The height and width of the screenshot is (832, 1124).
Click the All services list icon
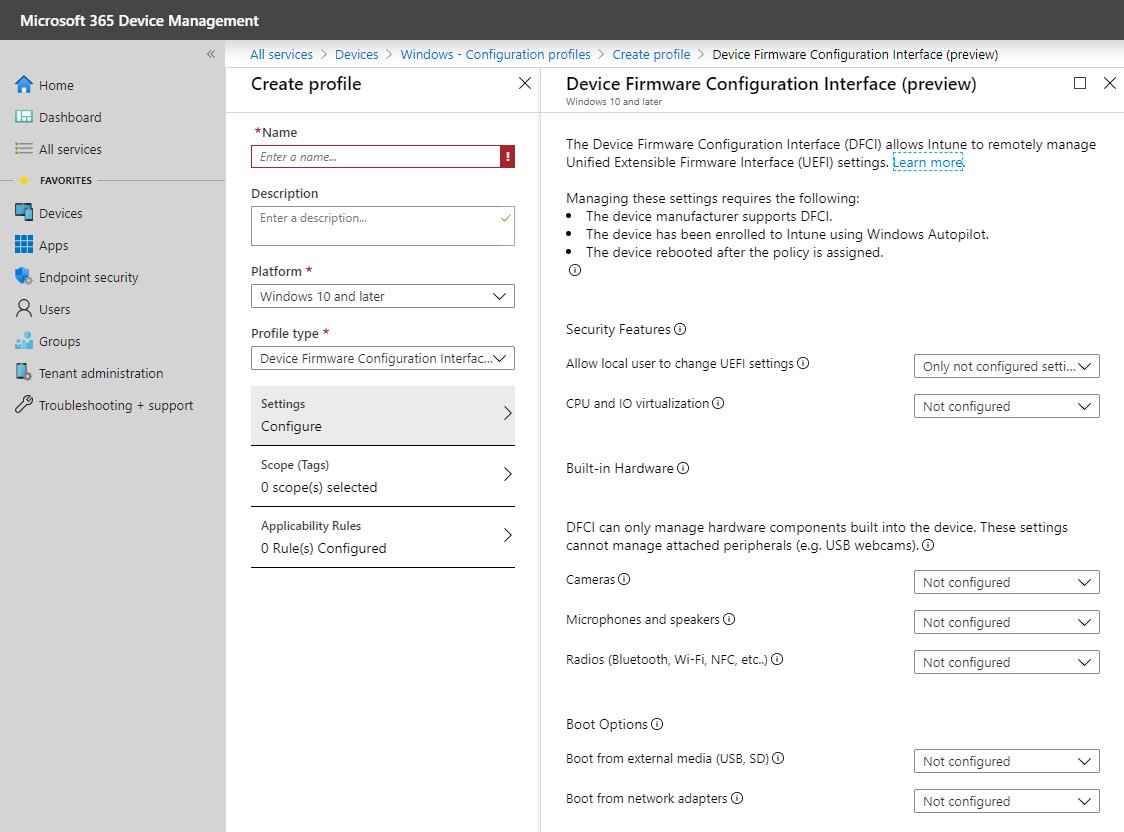pyautogui.click(x=24, y=148)
